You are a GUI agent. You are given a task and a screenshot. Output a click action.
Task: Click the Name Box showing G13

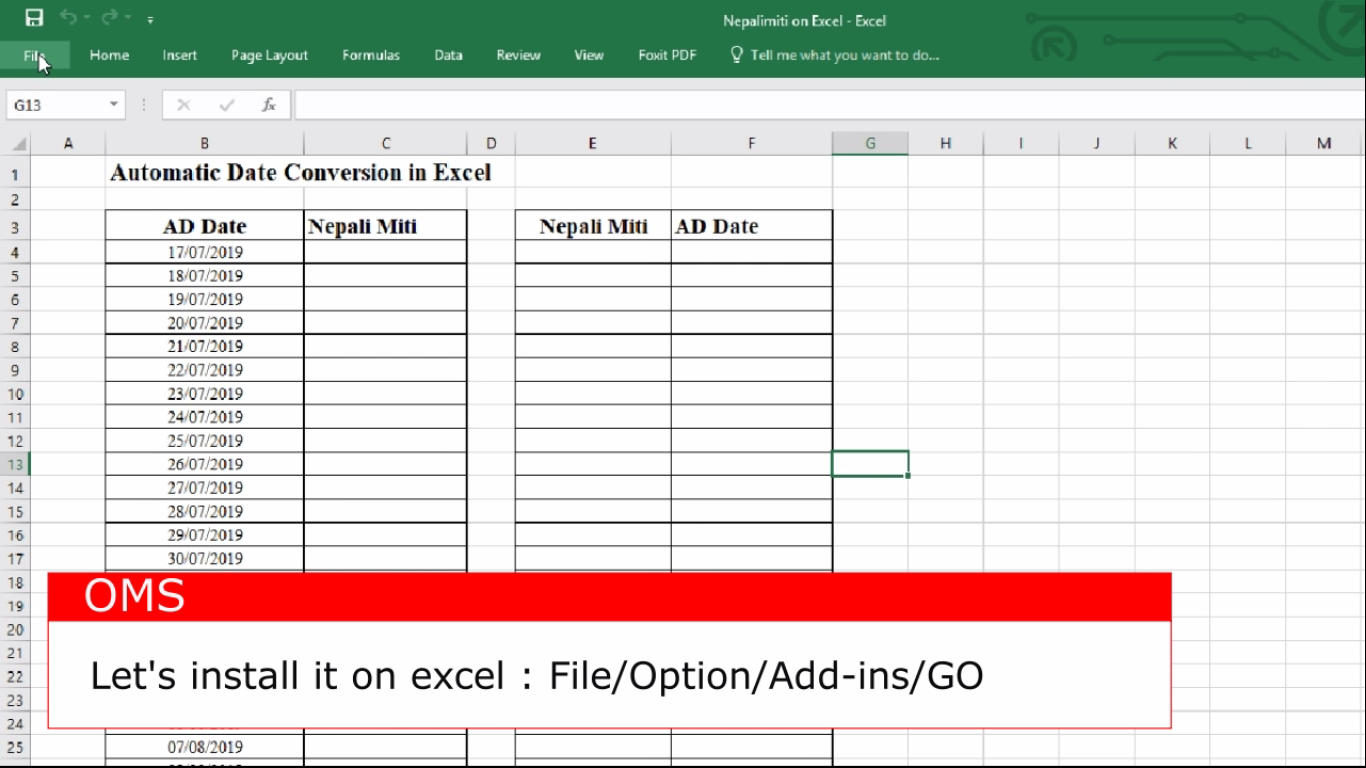point(55,105)
